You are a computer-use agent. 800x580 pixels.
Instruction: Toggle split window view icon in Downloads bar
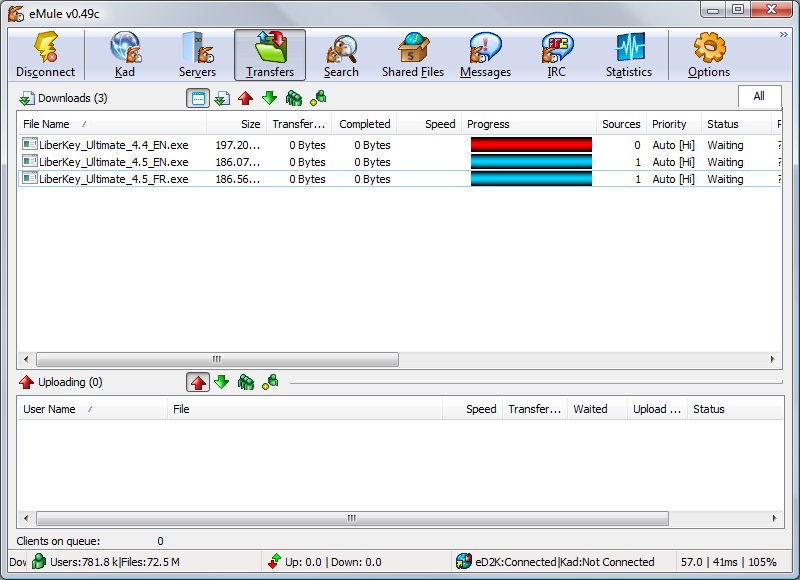(x=198, y=98)
